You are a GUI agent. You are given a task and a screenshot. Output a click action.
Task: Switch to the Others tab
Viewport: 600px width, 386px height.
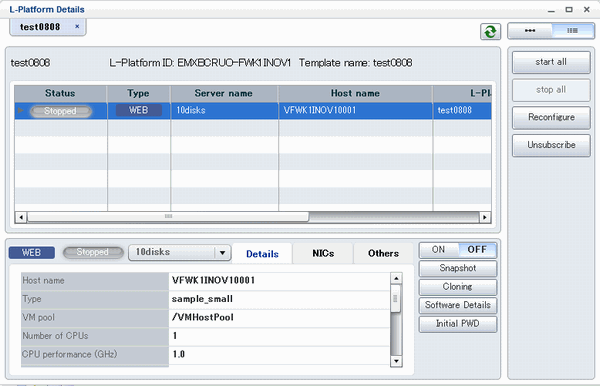[383, 253]
